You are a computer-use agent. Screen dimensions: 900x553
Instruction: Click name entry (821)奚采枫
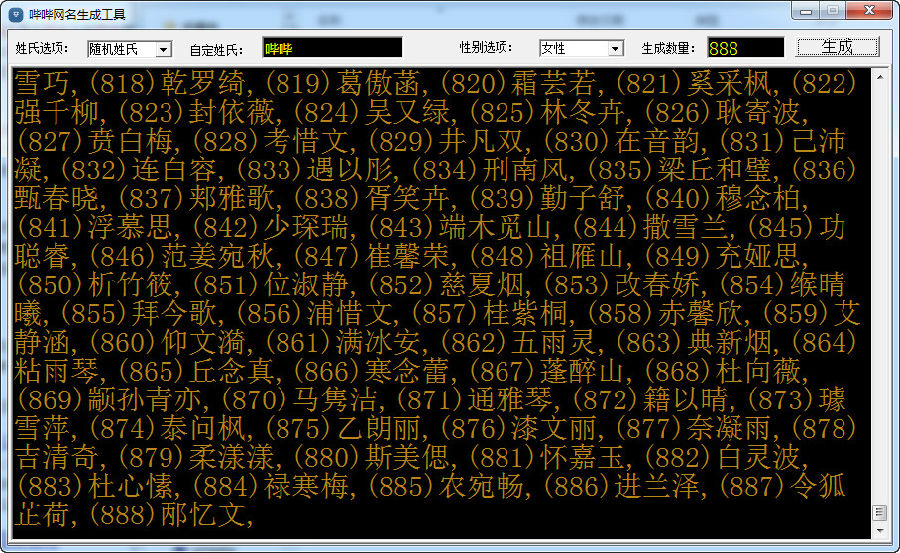pos(696,83)
